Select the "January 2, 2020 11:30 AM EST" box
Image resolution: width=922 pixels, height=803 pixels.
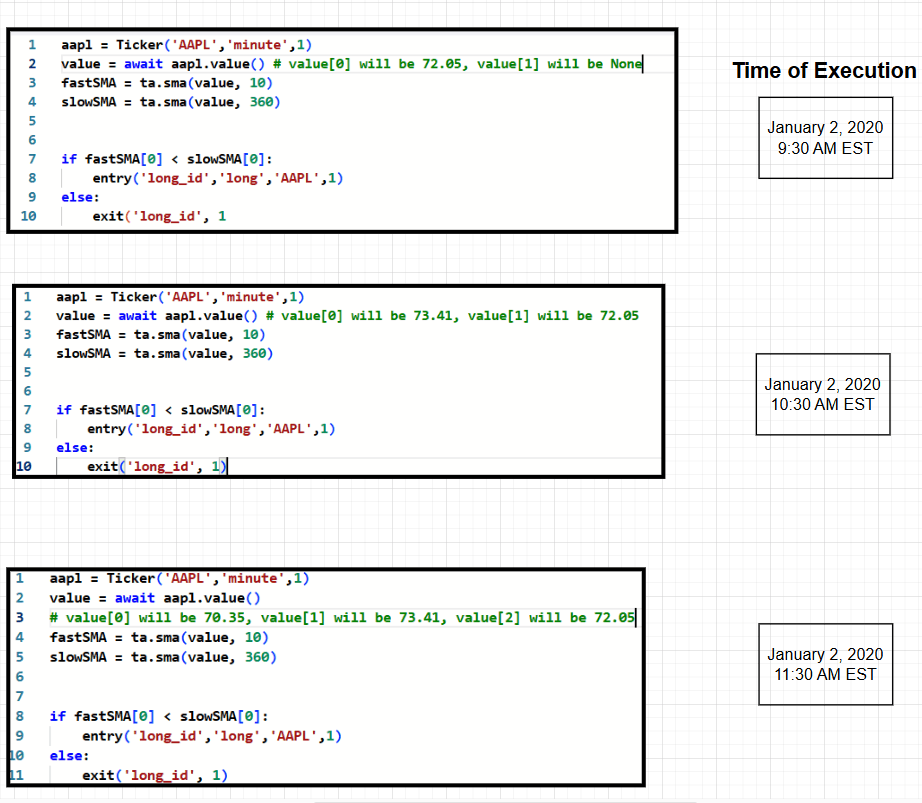tap(825, 664)
